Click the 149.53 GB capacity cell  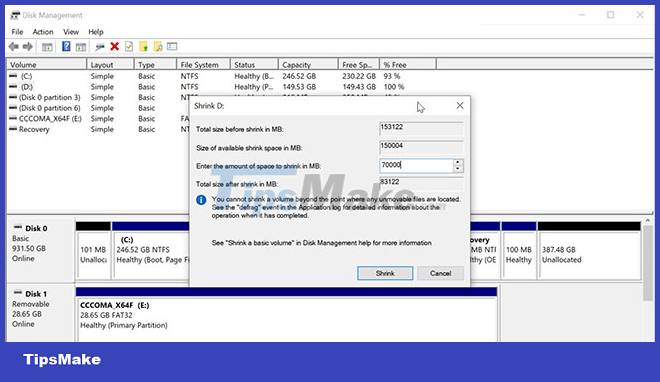[299, 87]
